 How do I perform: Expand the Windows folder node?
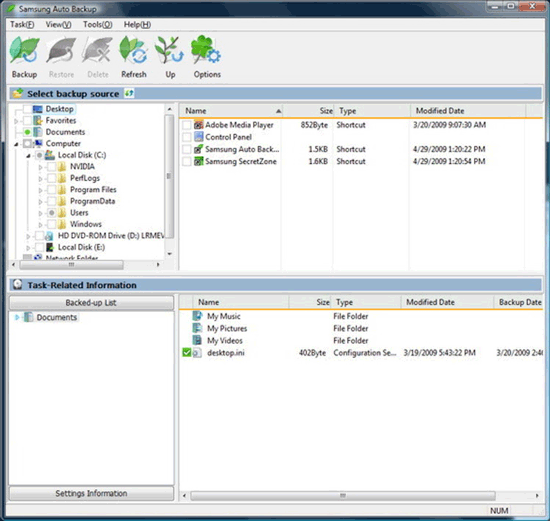(x=40, y=225)
